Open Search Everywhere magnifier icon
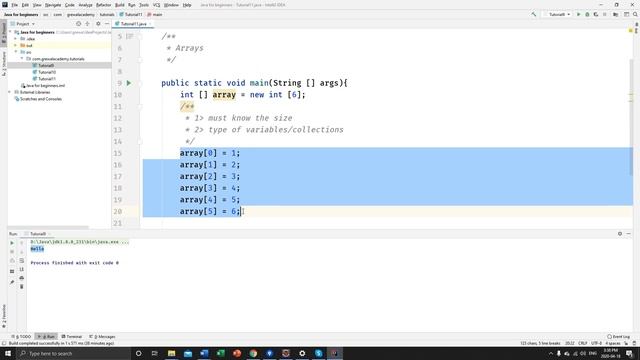Screen dimensions: 640x360 click(x=636, y=14)
